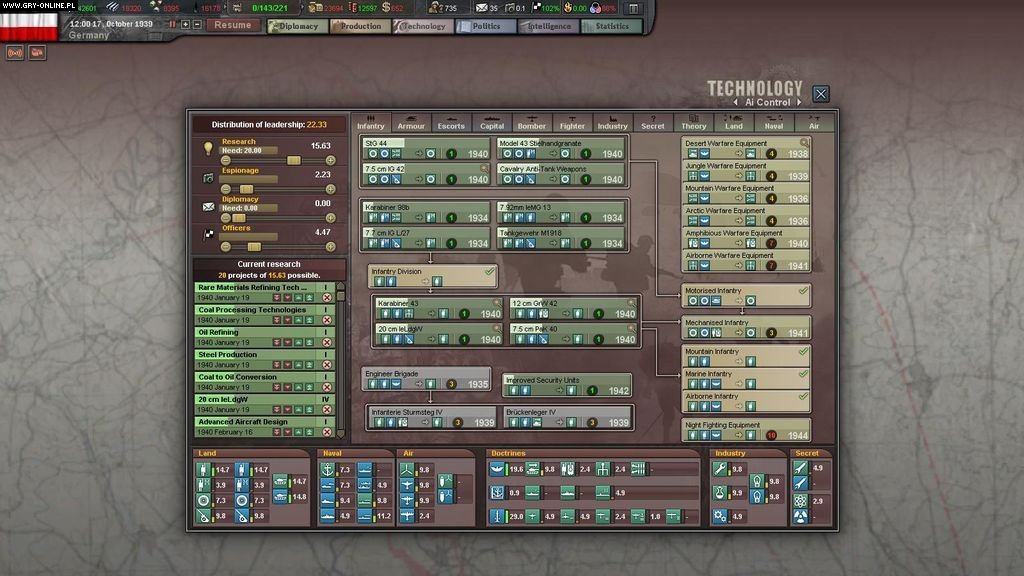The width and height of the screenshot is (1024, 576).
Task: Click the German flag in the top bar
Action: point(29,26)
